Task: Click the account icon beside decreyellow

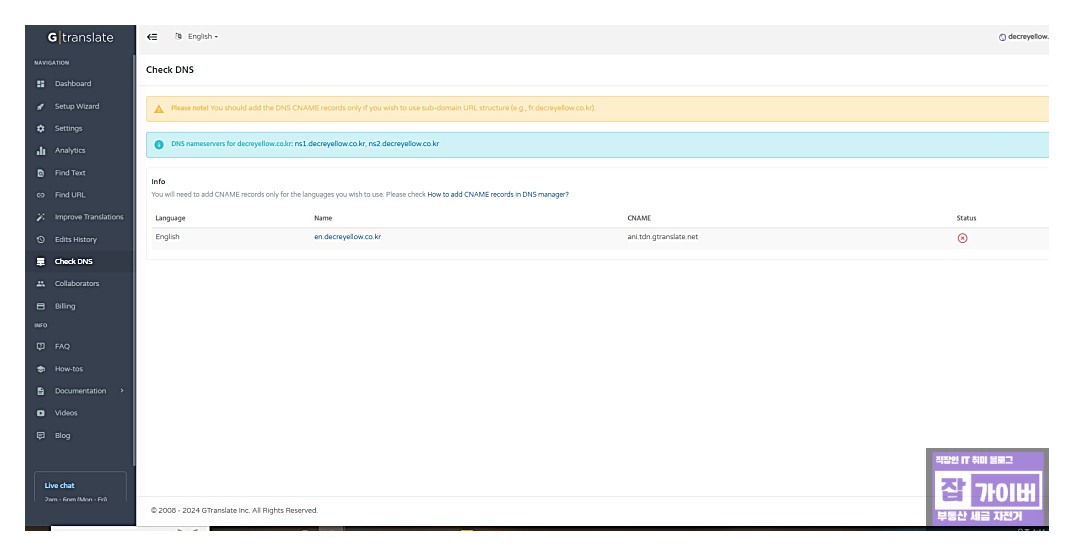Action: coord(1002,37)
